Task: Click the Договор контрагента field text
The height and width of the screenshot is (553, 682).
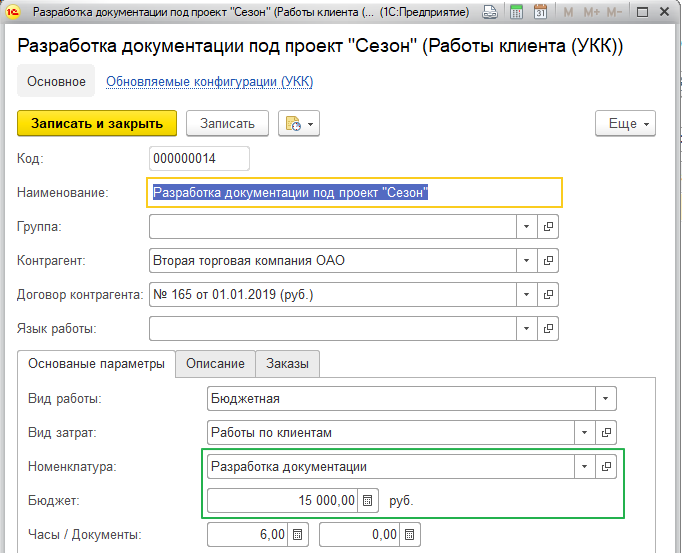Action: 333,295
